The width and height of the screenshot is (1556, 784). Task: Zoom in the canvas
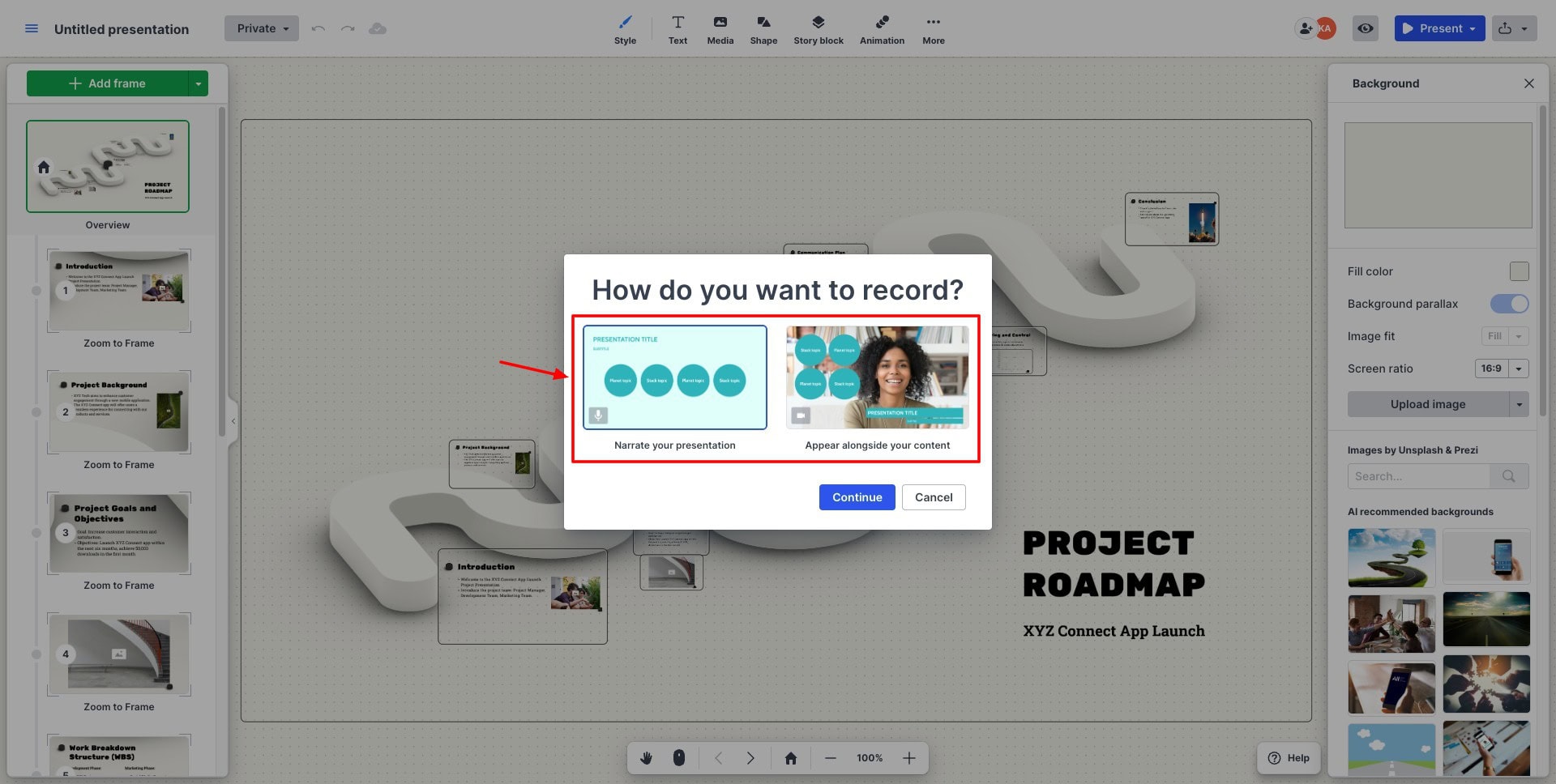click(x=909, y=758)
